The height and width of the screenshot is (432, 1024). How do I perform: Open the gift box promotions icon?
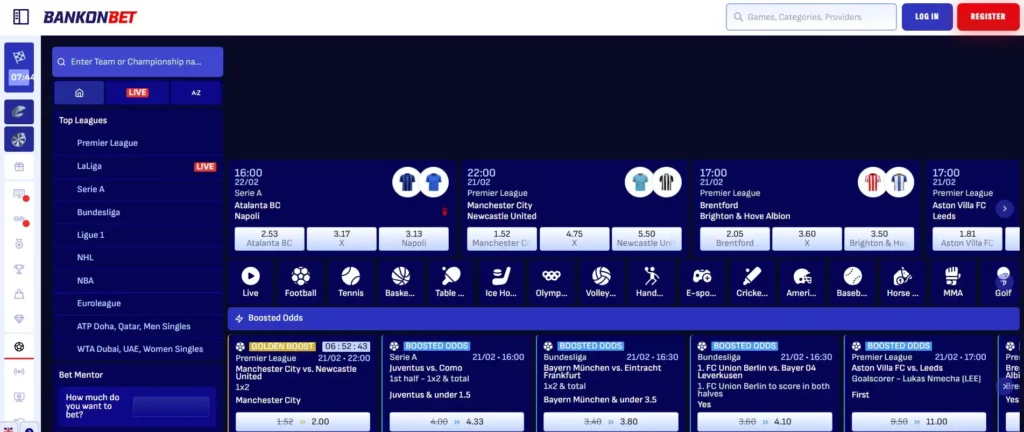click(x=19, y=167)
